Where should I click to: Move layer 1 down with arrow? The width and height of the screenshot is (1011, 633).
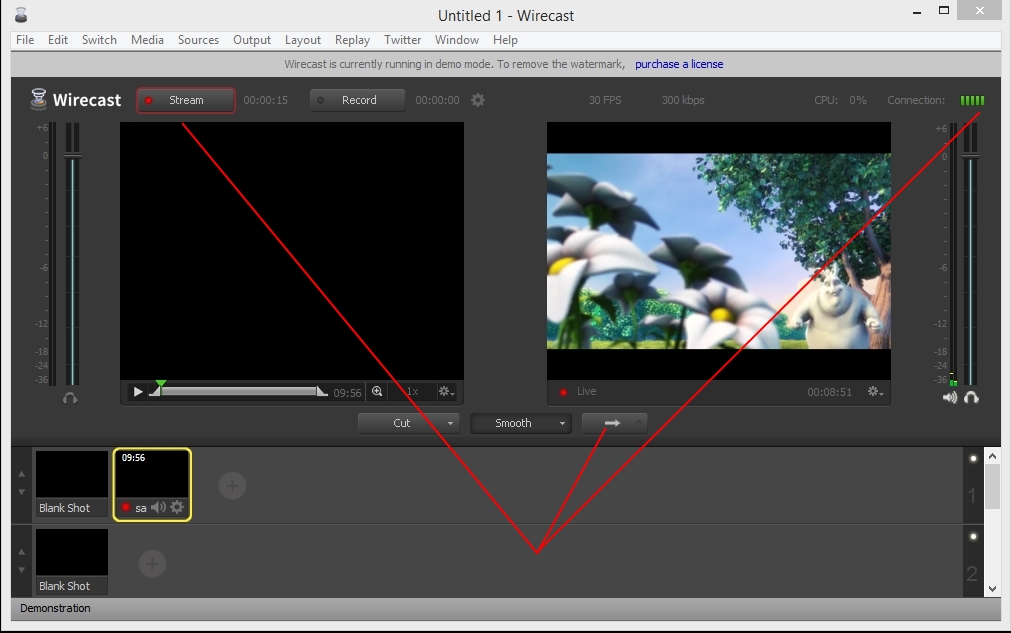pyautogui.click(x=21, y=492)
